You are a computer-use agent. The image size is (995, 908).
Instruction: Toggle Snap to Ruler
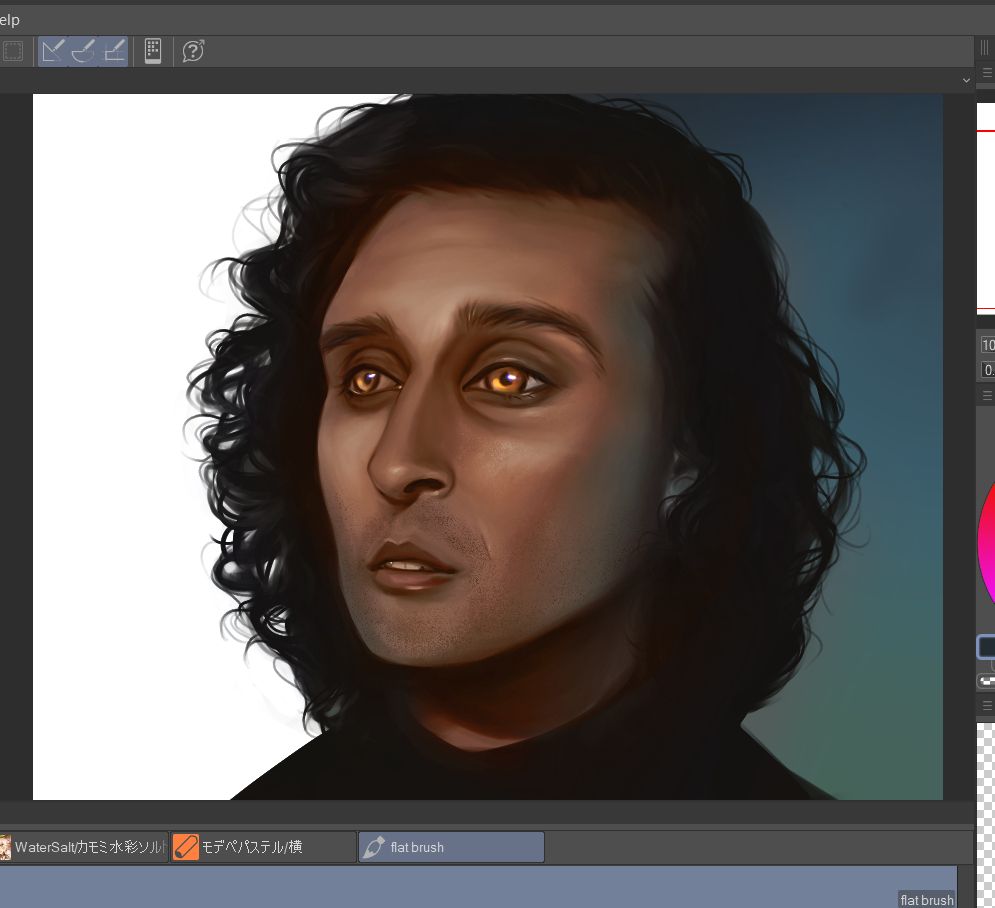(53, 51)
